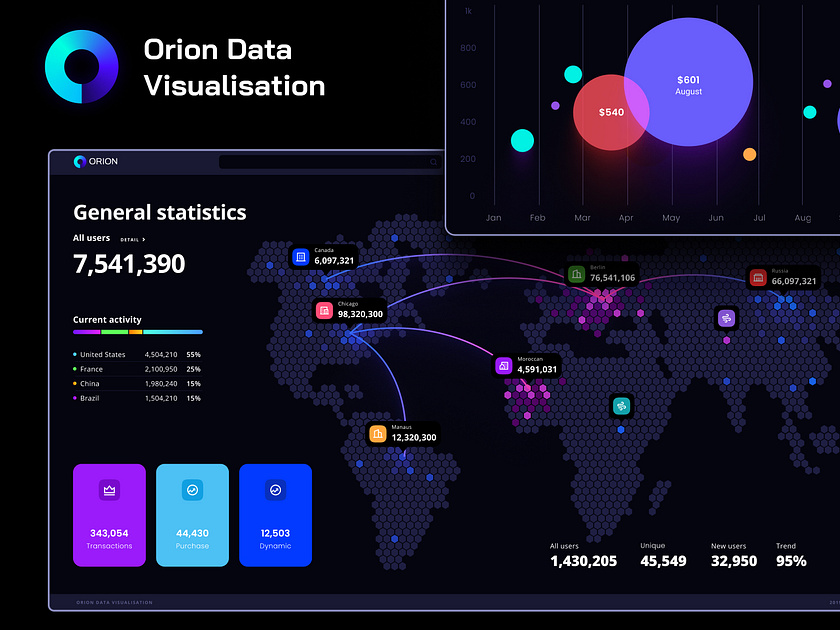Viewport: 840px width, 630px height.
Task: Click the ORION logo in the header
Action: (96, 161)
